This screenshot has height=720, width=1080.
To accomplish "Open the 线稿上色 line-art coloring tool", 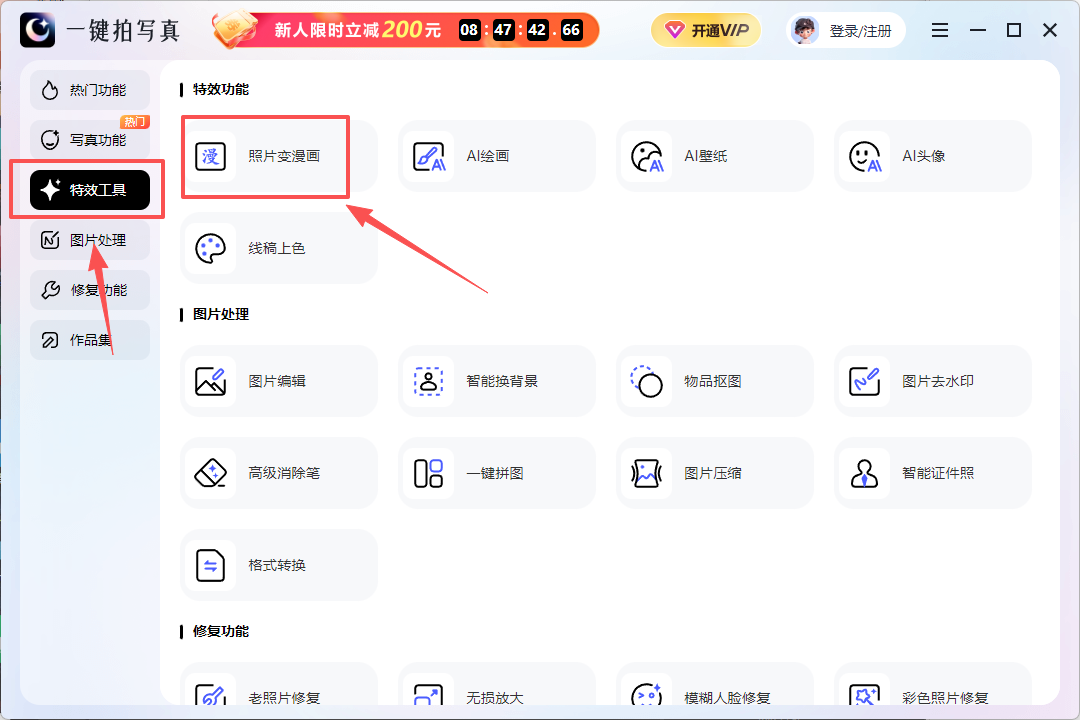I will [x=278, y=248].
